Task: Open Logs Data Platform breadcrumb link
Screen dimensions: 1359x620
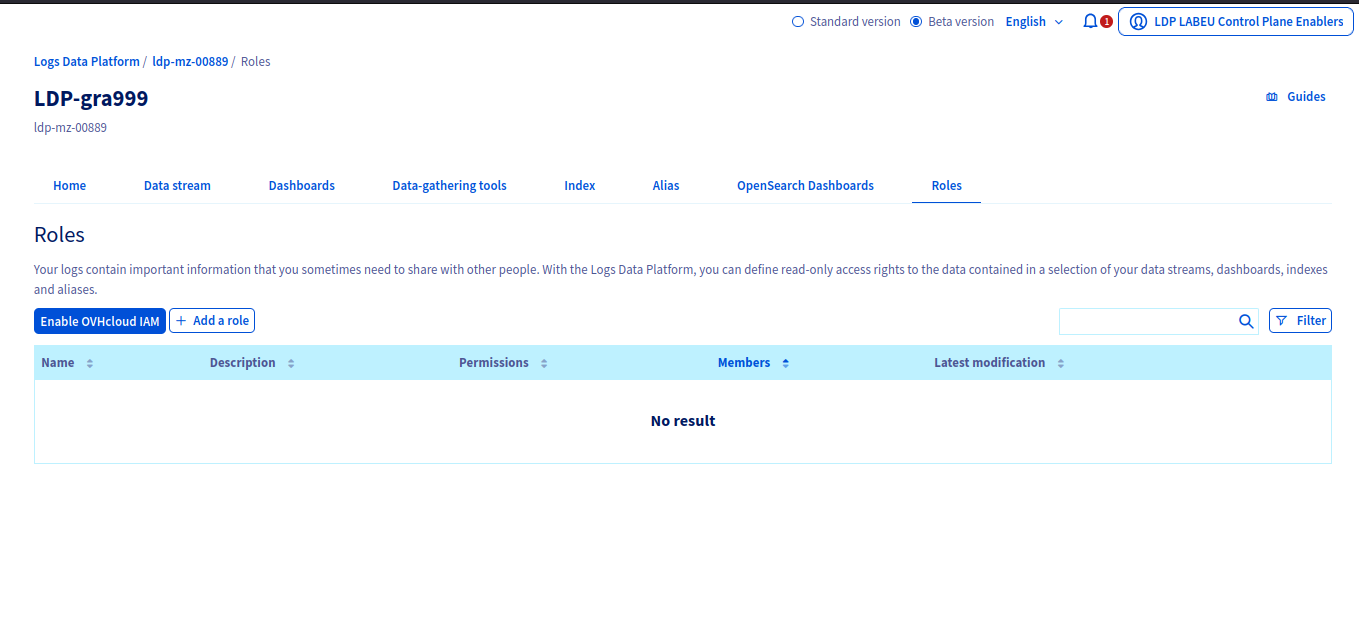Action: [87, 62]
